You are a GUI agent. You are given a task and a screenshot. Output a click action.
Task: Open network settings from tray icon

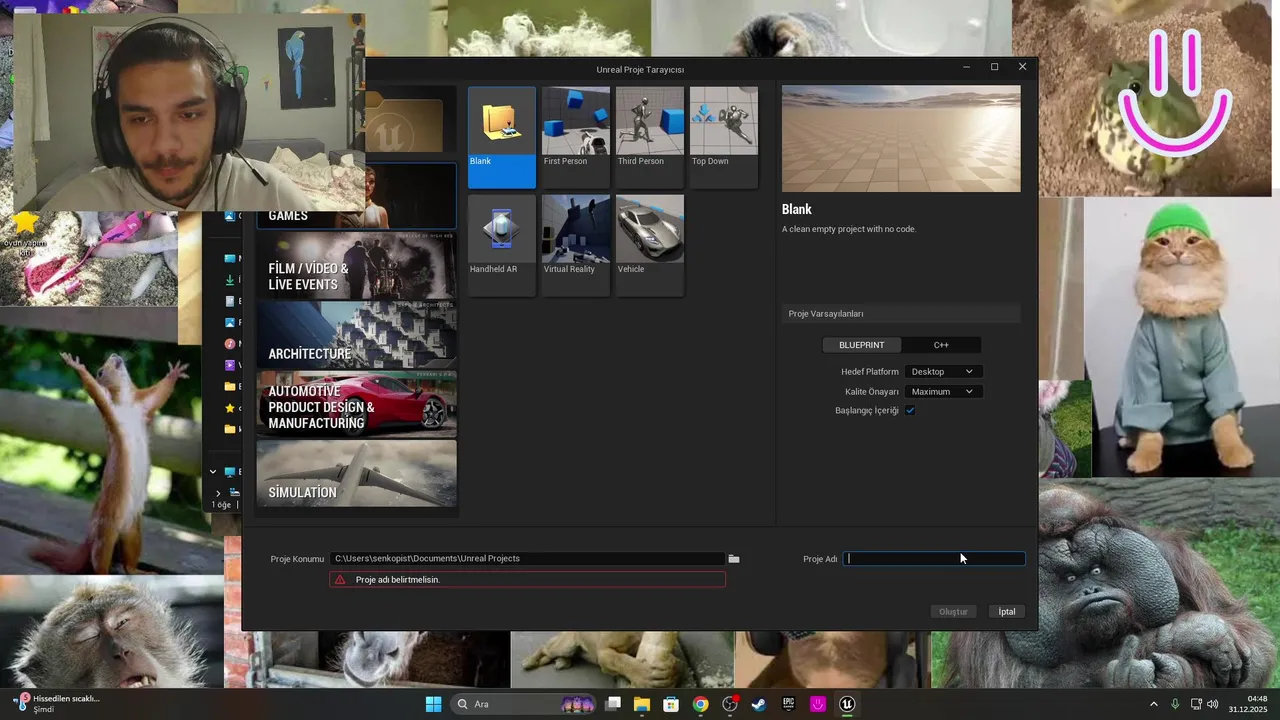[x=1196, y=704]
